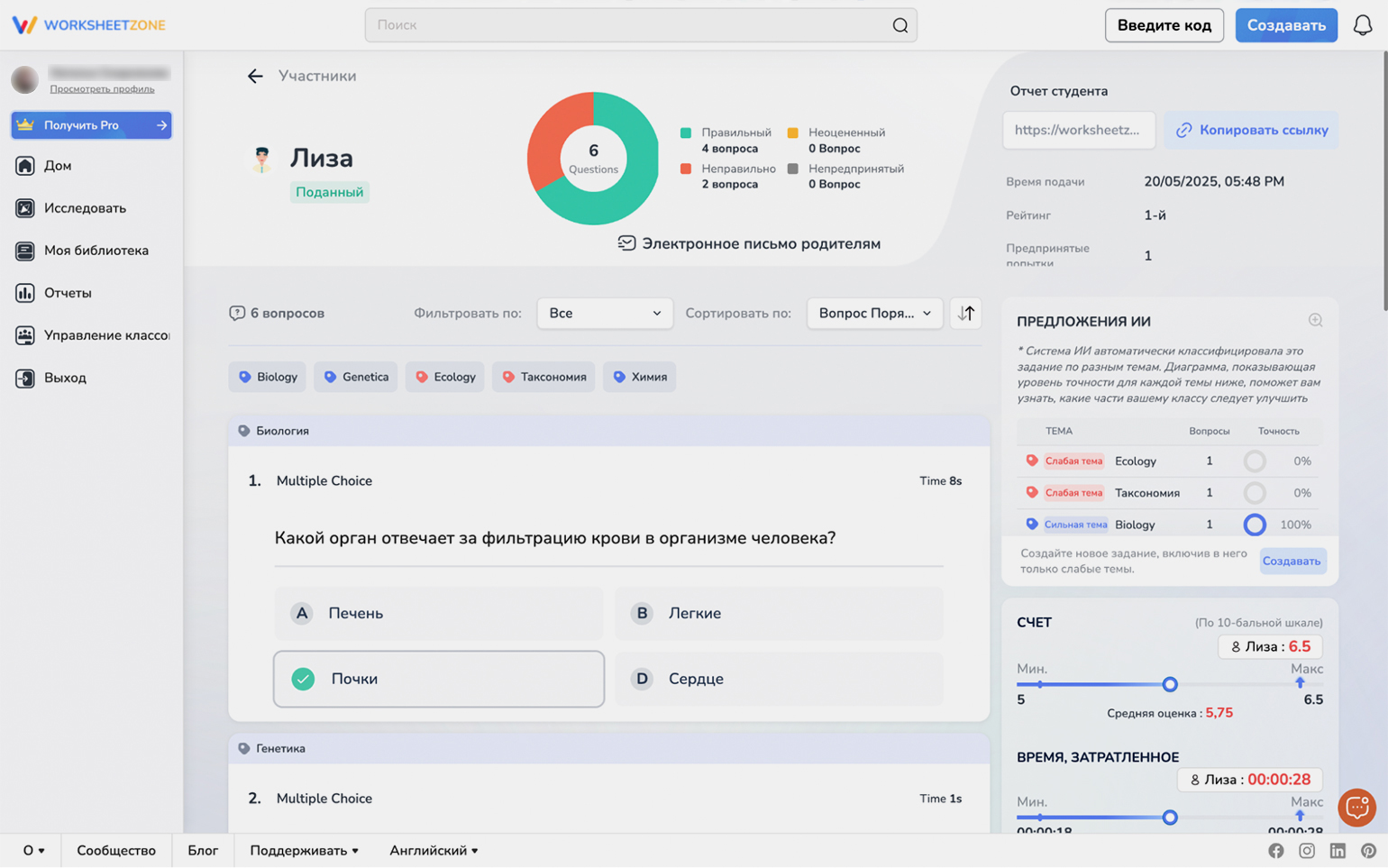The image size is (1388, 868).
Task: Click Получить Pro upgrade button
Action: [91, 125]
